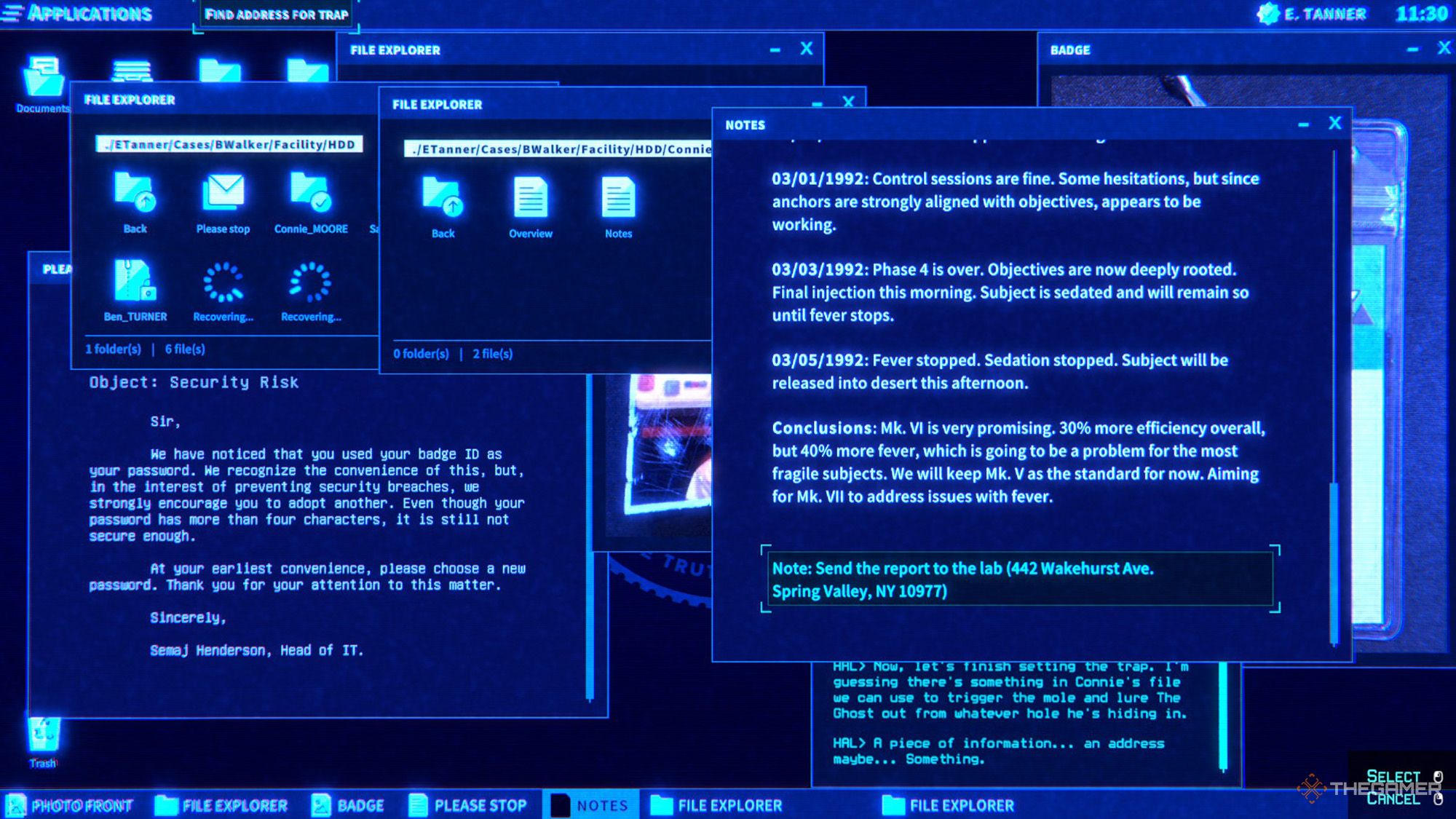Click the first Recovering file icon

click(223, 290)
